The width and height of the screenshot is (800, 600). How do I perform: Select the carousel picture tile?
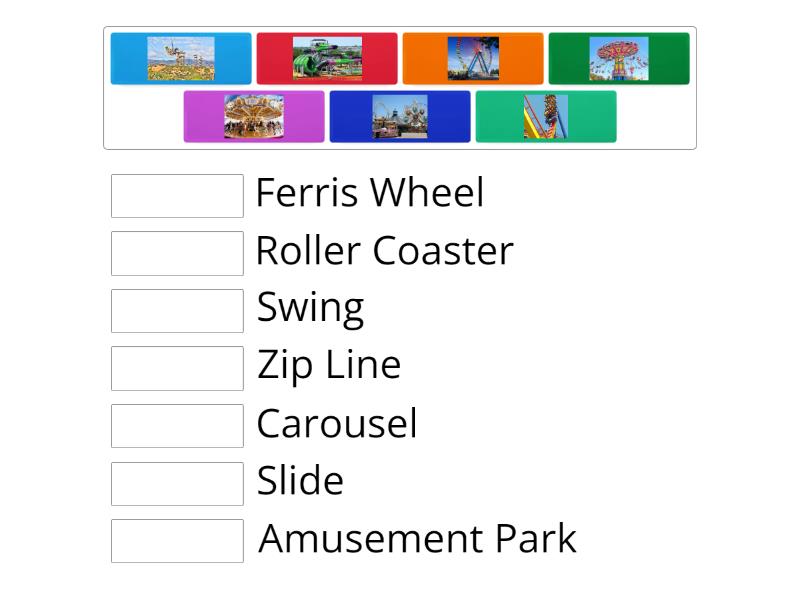254,115
